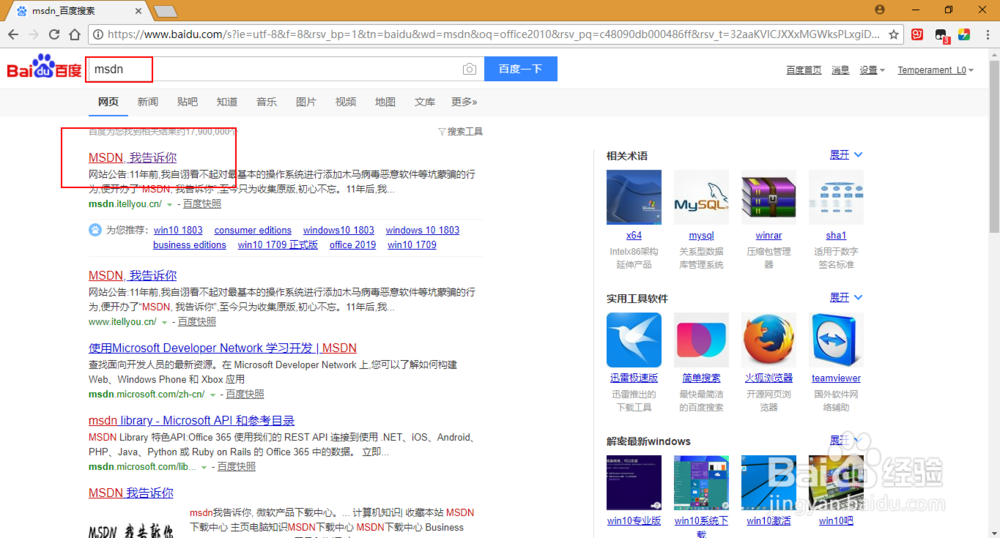Open the 设置 dropdown

pyautogui.click(x=872, y=70)
